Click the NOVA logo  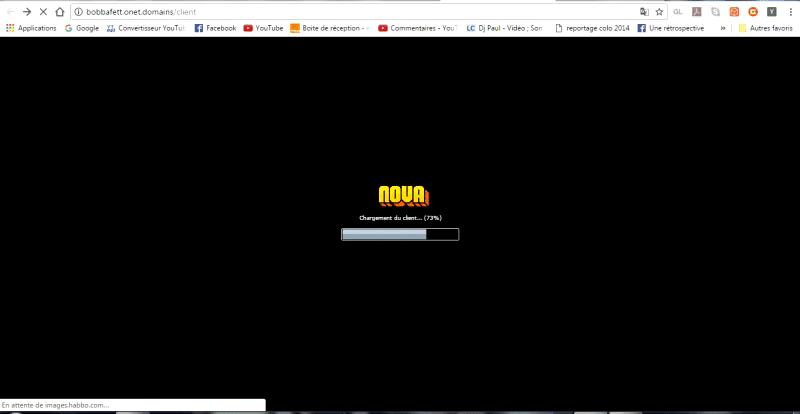click(404, 197)
